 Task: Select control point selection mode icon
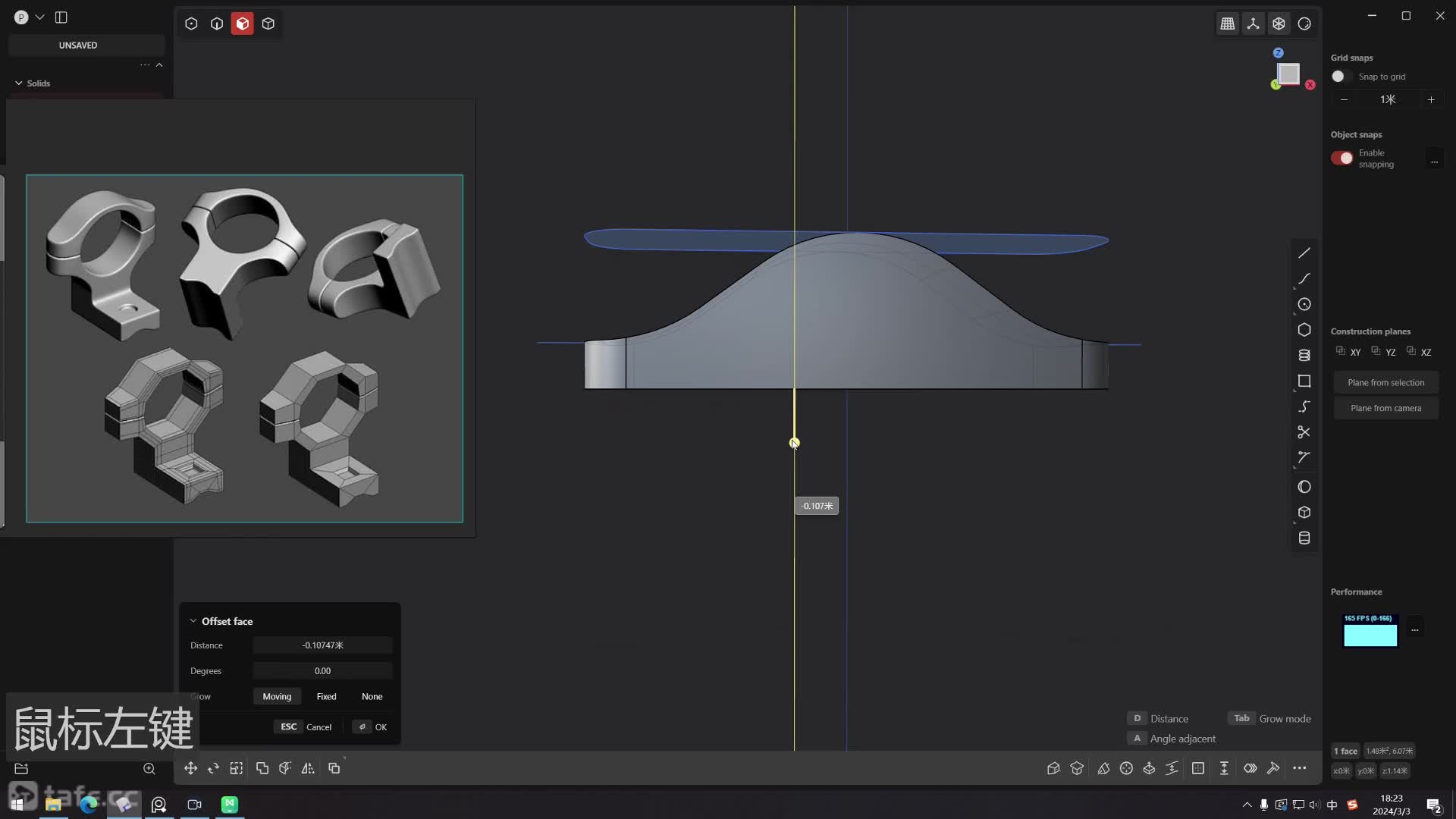[191, 24]
